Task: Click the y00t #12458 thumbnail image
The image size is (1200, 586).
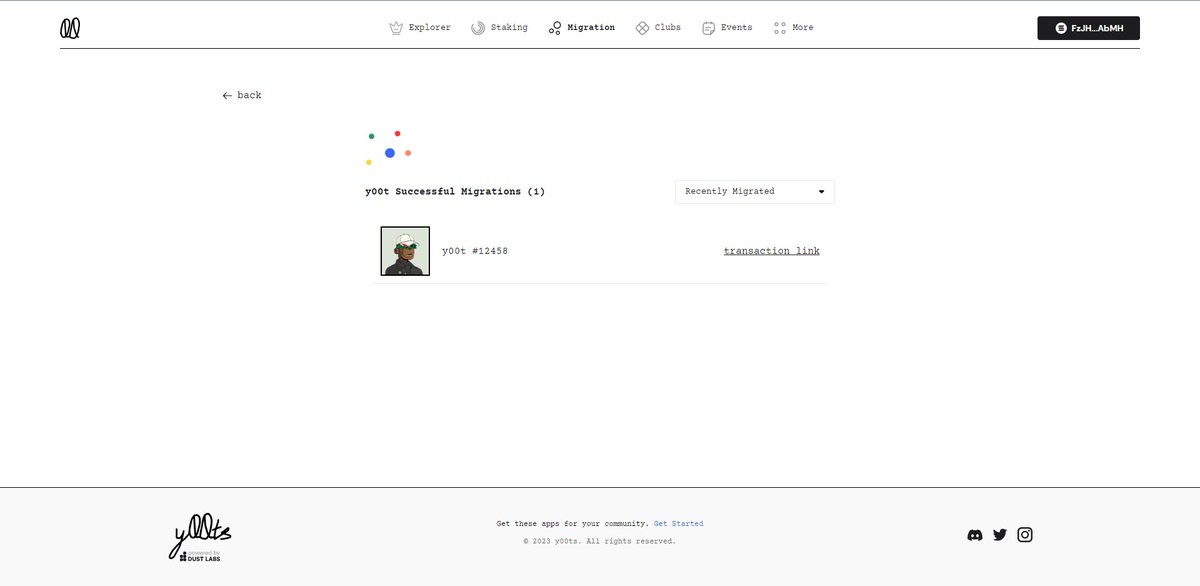Action: (405, 251)
